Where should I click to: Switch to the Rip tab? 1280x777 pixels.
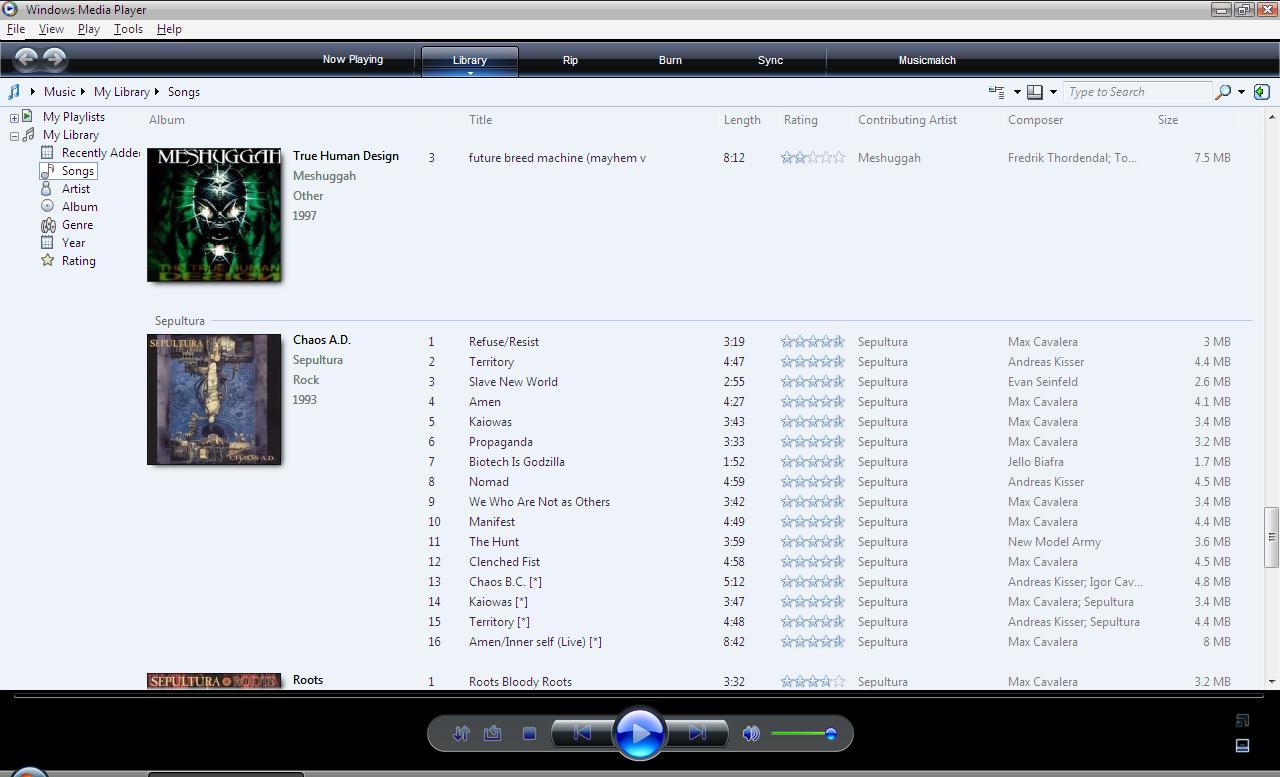coord(570,60)
